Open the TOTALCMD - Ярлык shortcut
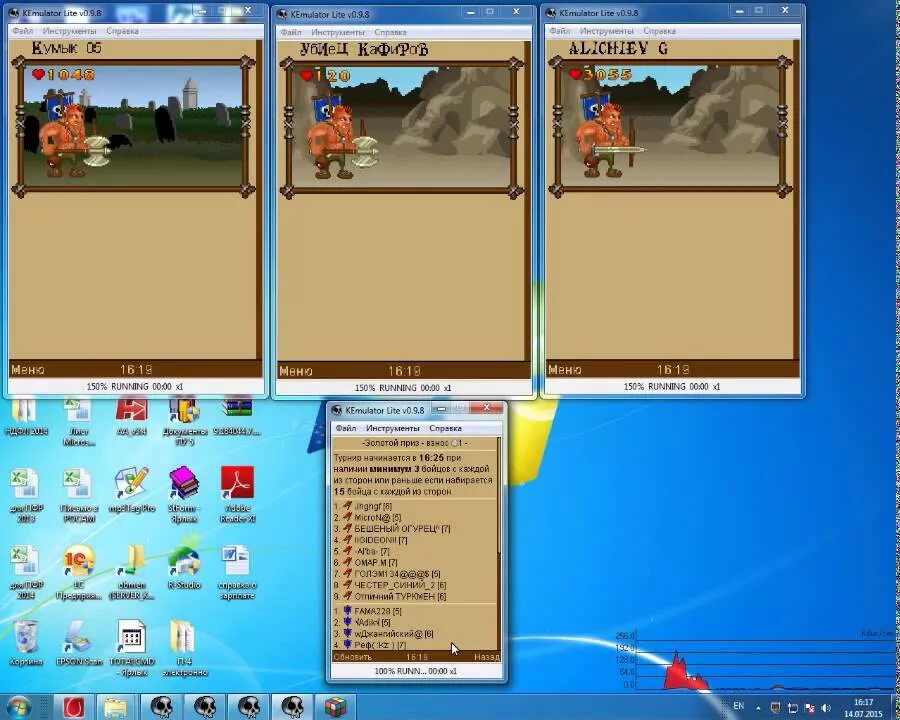The image size is (900, 720). coord(131,648)
